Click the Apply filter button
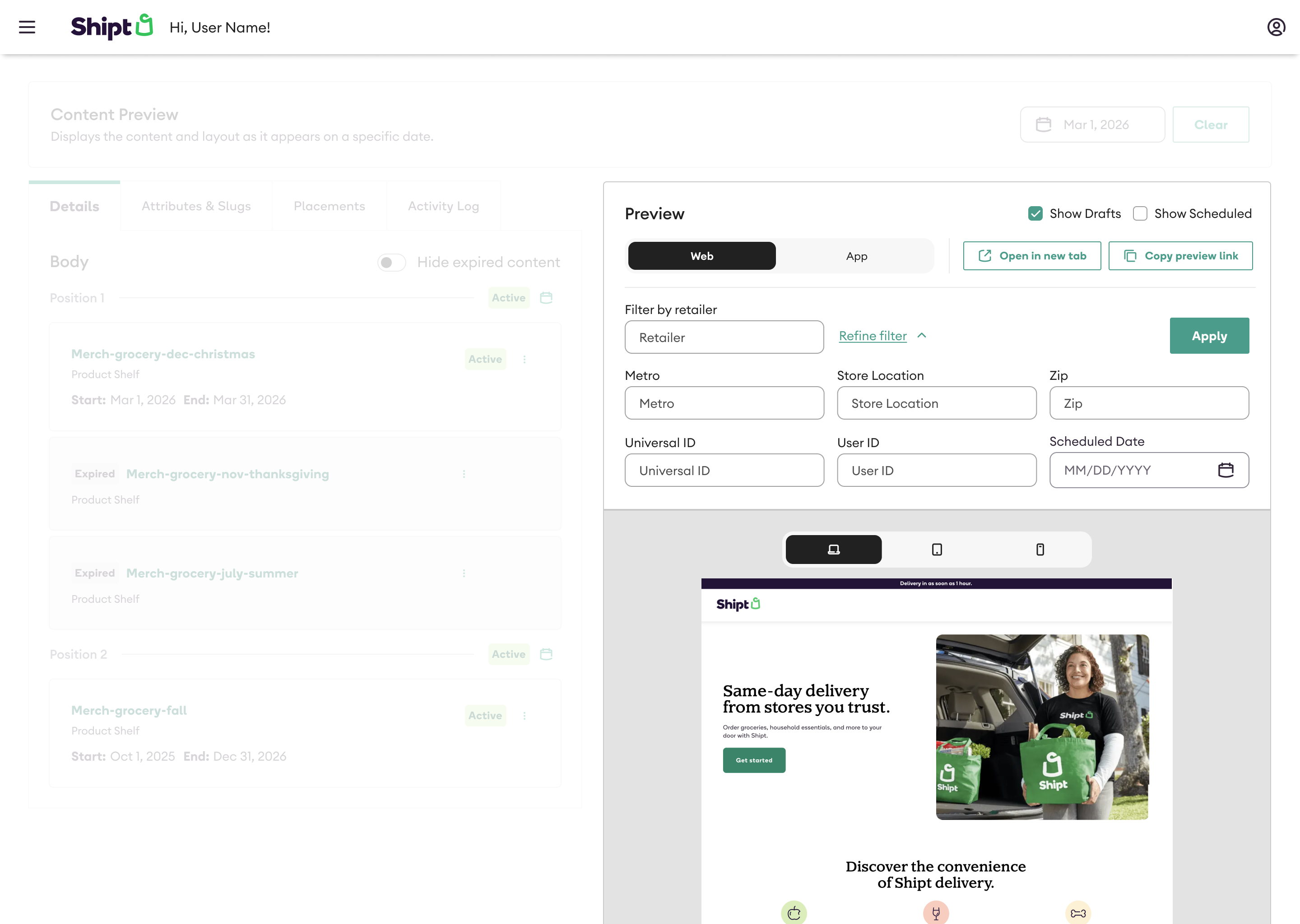The width and height of the screenshot is (1300, 924). [1210, 336]
